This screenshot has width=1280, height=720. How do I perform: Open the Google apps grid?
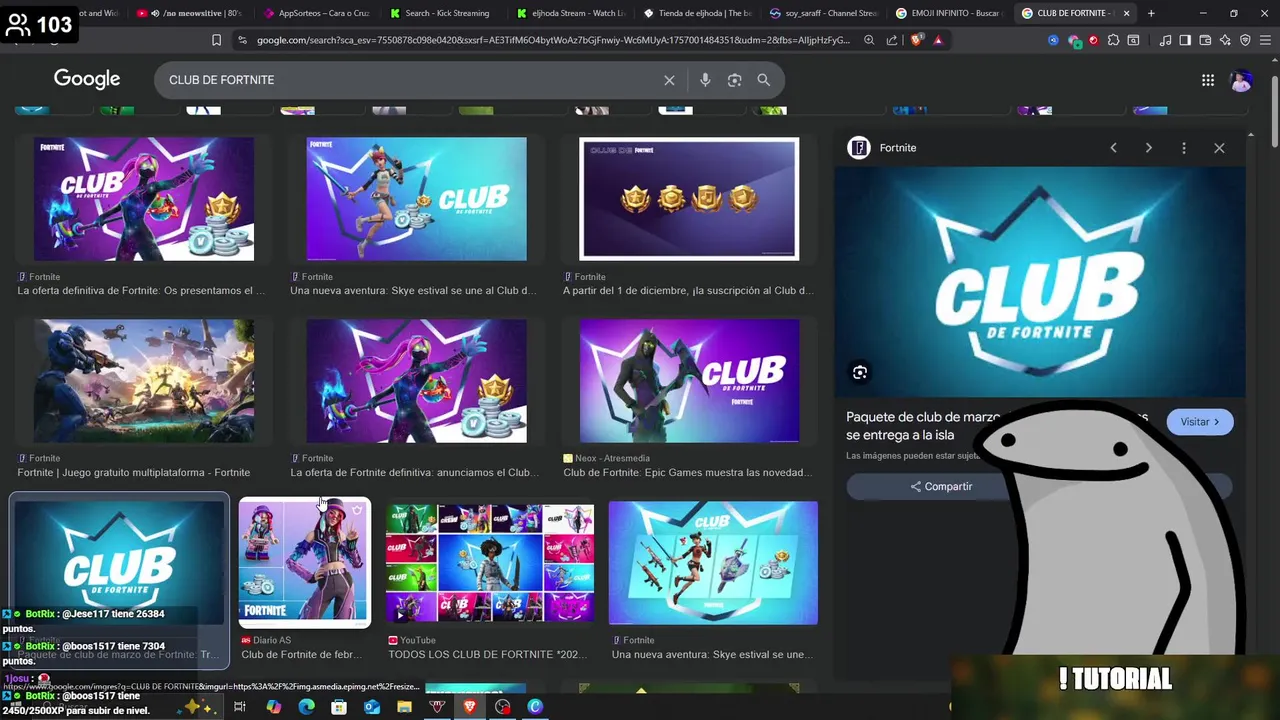[x=1208, y=80]
